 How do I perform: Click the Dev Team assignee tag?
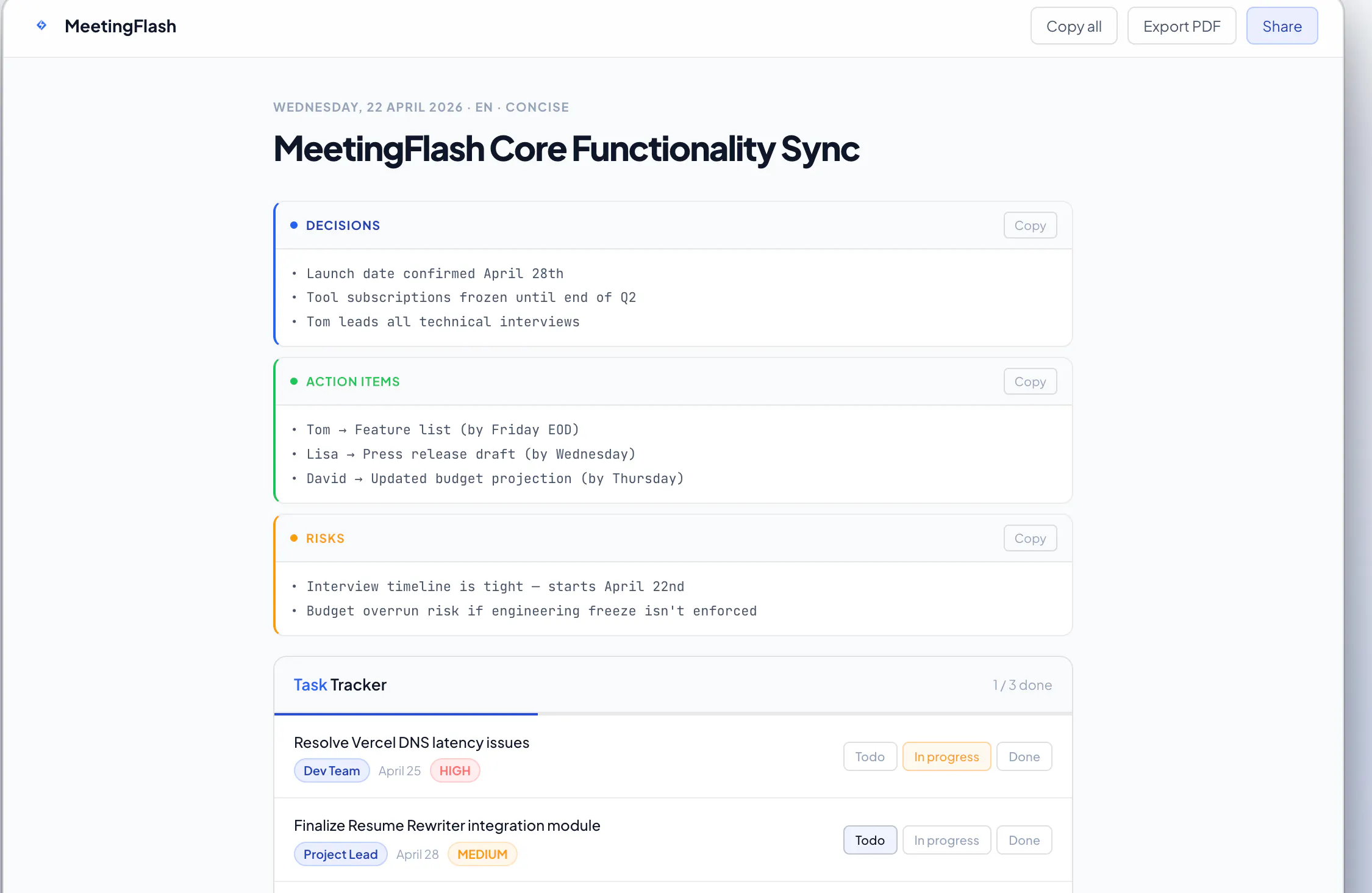point(332,770)
